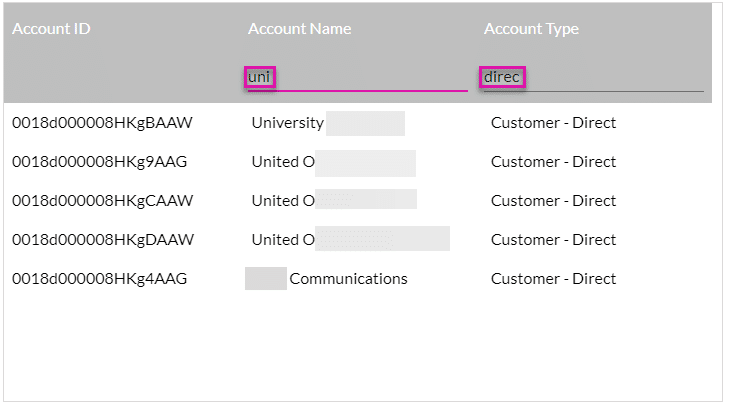Open the Communications account name cell
729x406 pixels.
click(348, 279)
